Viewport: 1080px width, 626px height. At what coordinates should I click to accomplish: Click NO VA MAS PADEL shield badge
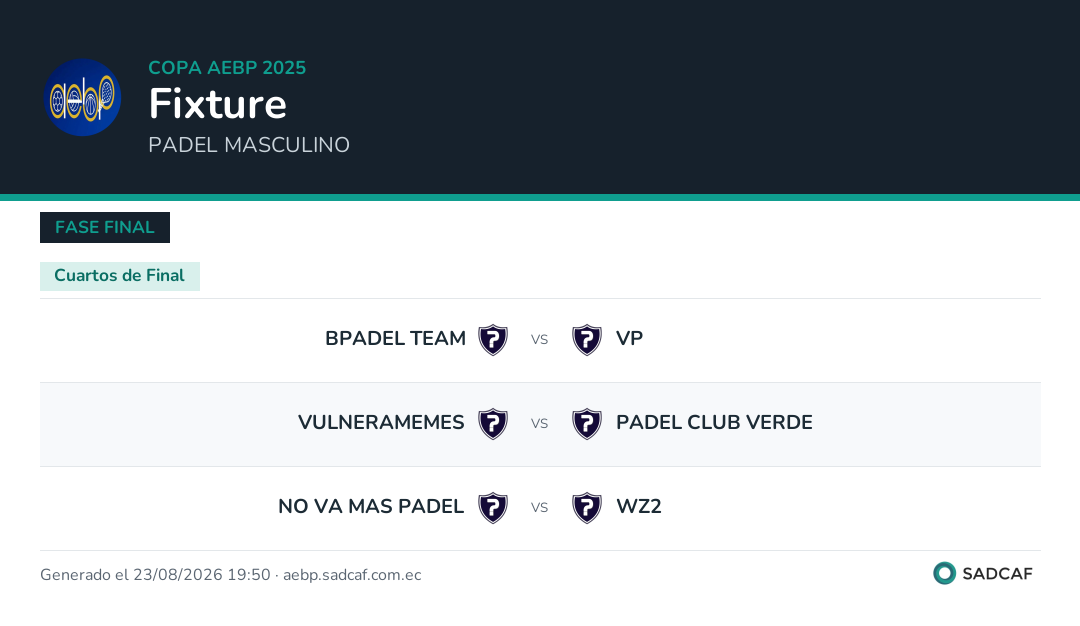[493, 508]
